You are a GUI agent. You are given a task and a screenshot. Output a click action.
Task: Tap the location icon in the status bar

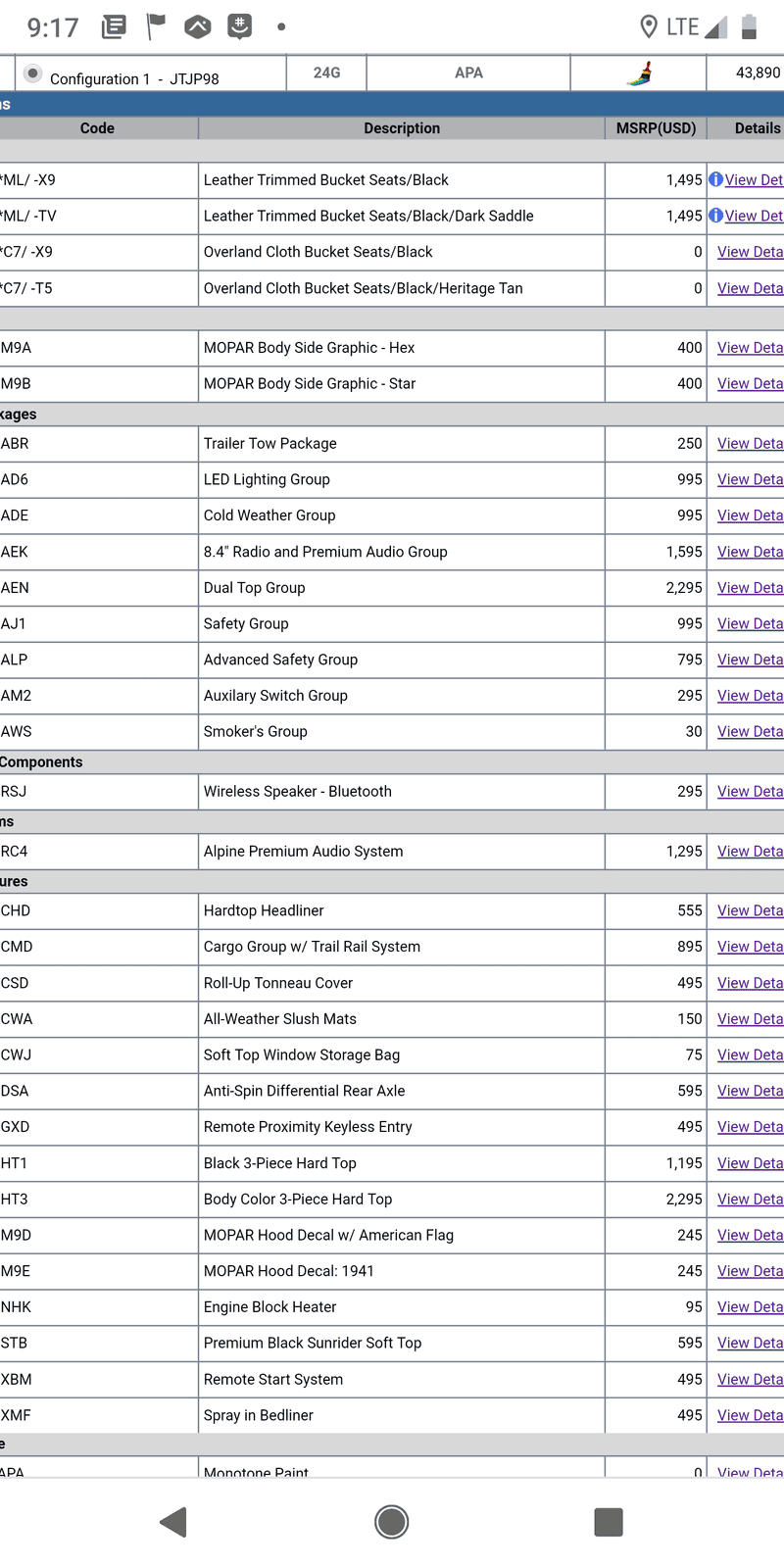[x=648, y=26]
